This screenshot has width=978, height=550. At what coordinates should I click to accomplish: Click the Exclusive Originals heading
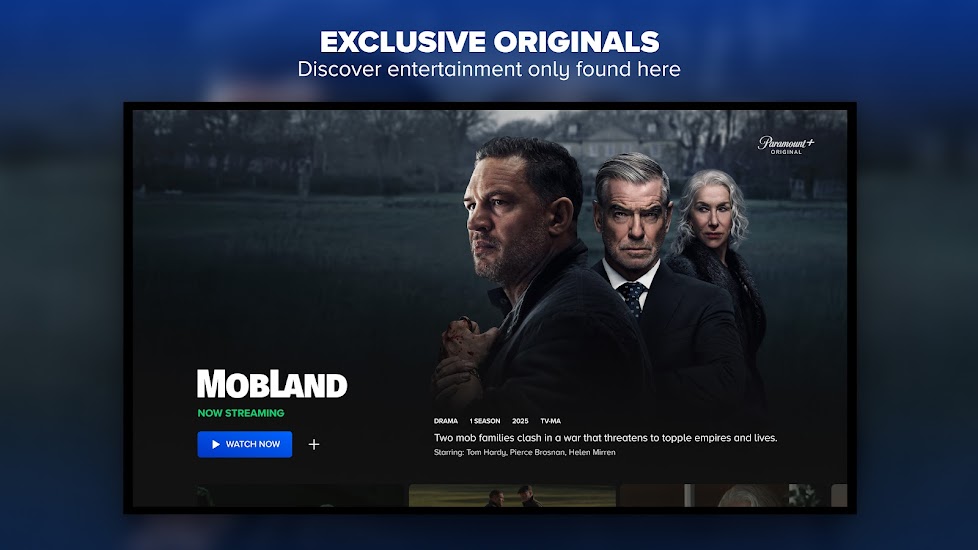coord(490,42)
